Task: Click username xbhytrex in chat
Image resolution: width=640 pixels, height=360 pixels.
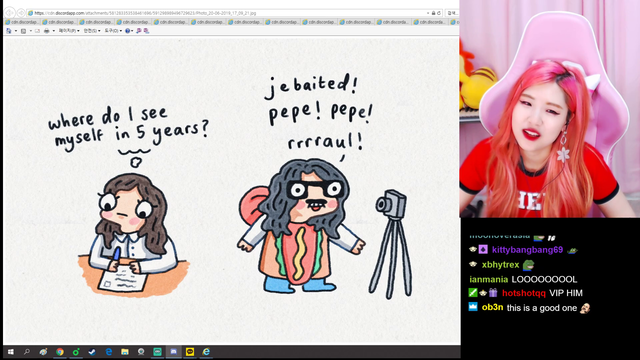Action: 500,264
